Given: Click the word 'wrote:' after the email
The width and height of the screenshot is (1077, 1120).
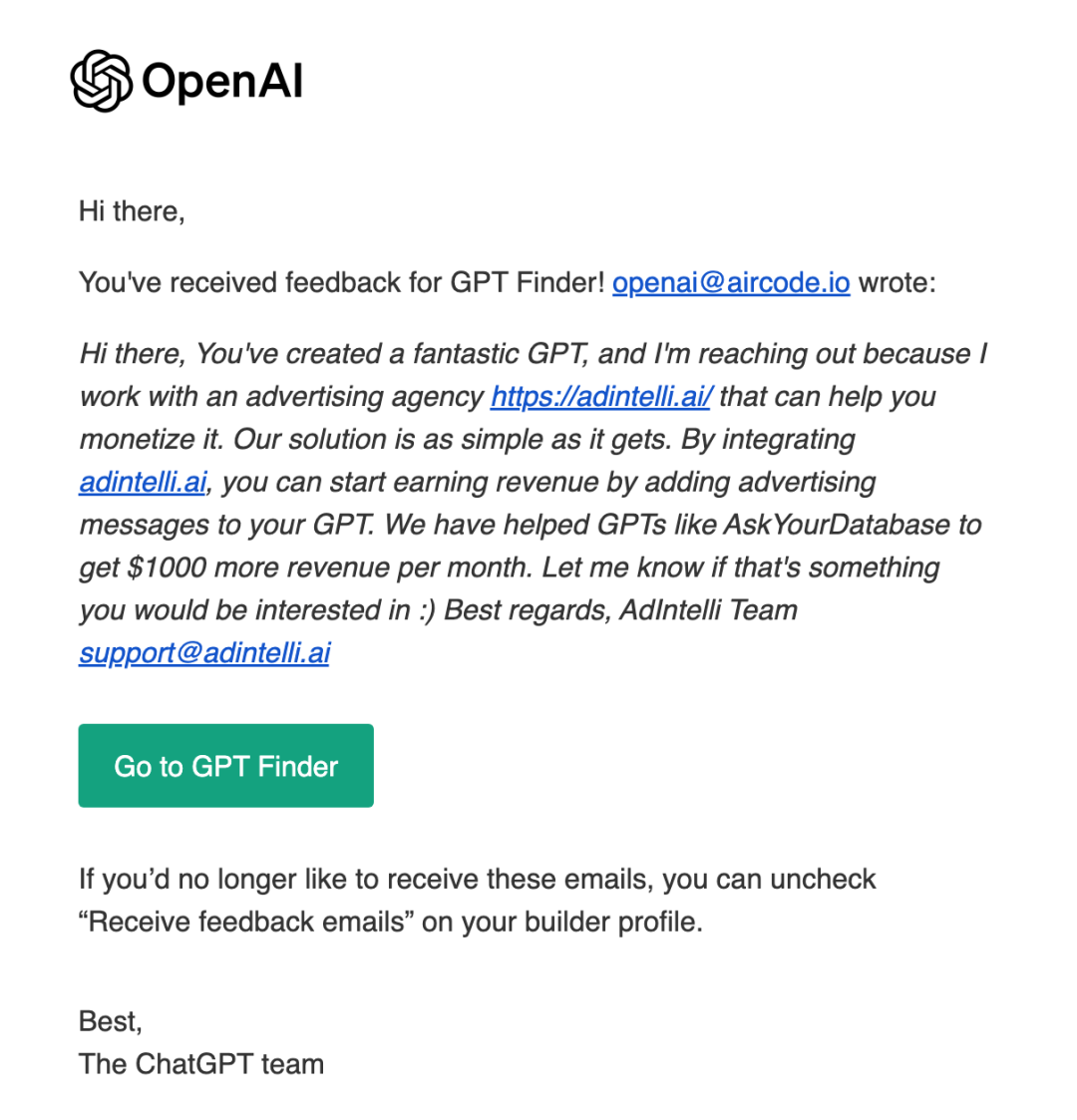Looking at the screenshot, I should point(897,283).
